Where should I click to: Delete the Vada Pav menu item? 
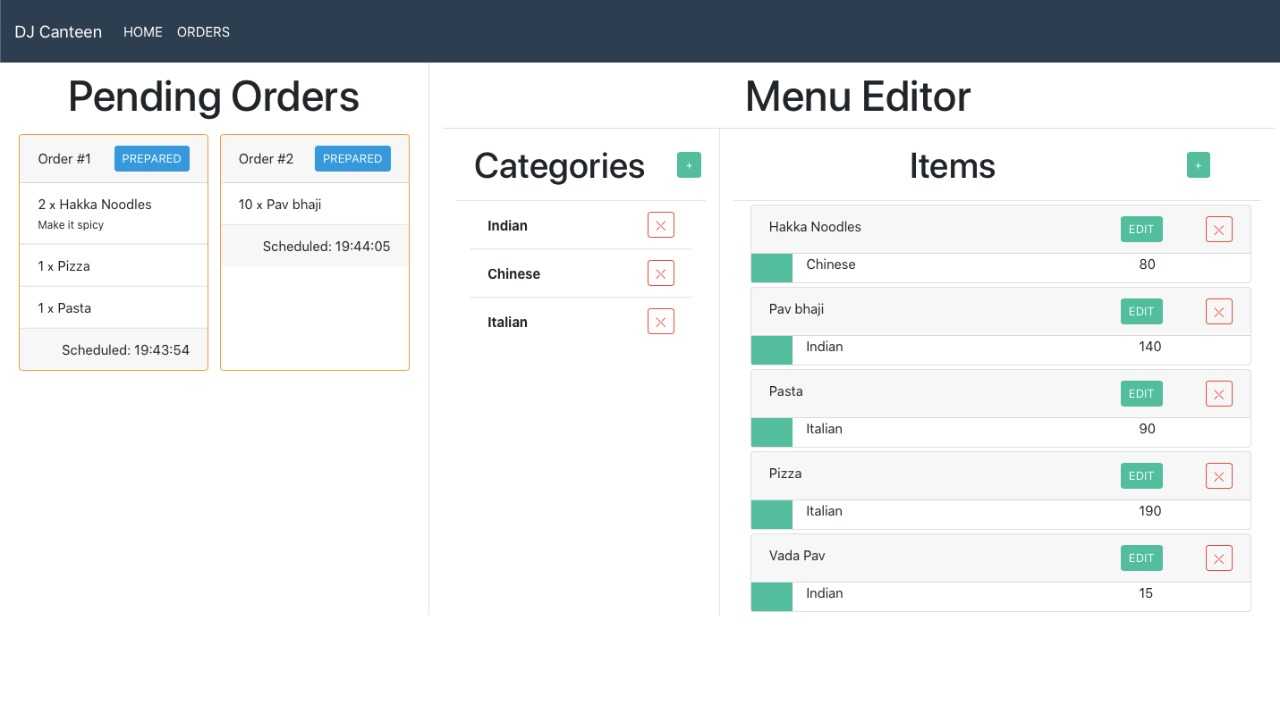pos(1219,558)
